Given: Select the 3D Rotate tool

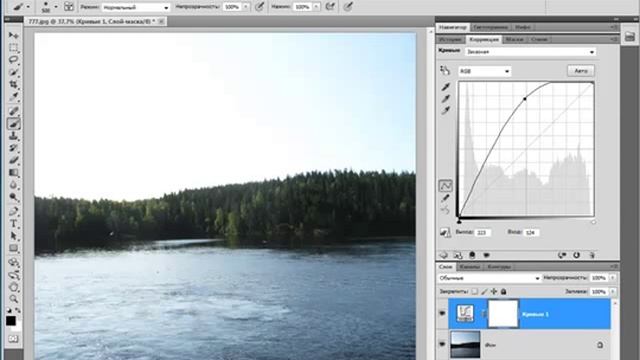Looking at the screenshot, I should point(13,262).
